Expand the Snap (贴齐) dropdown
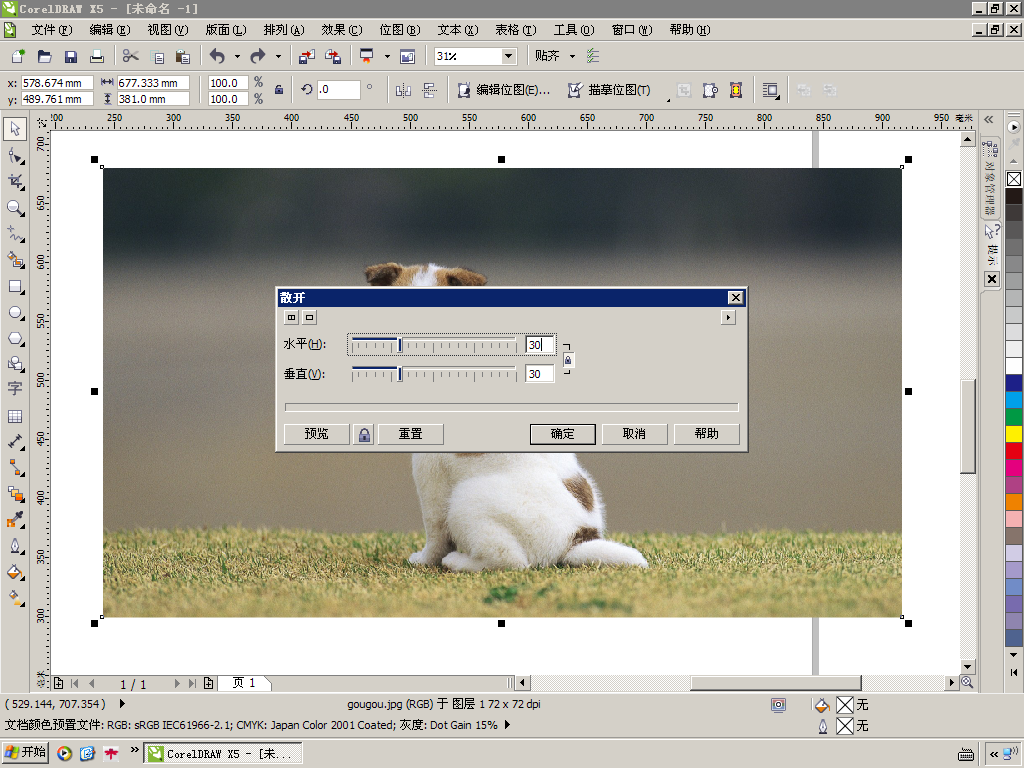The width and height of the screenshot is (1024, 768). 573,56
